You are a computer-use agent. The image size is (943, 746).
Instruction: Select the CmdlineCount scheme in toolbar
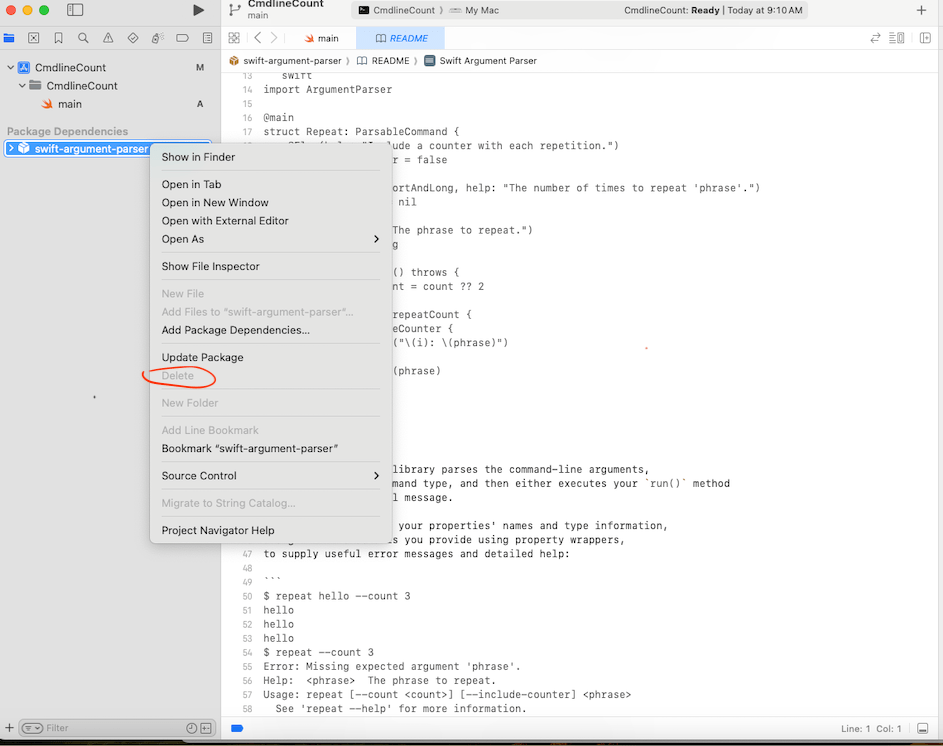point(398,10)
